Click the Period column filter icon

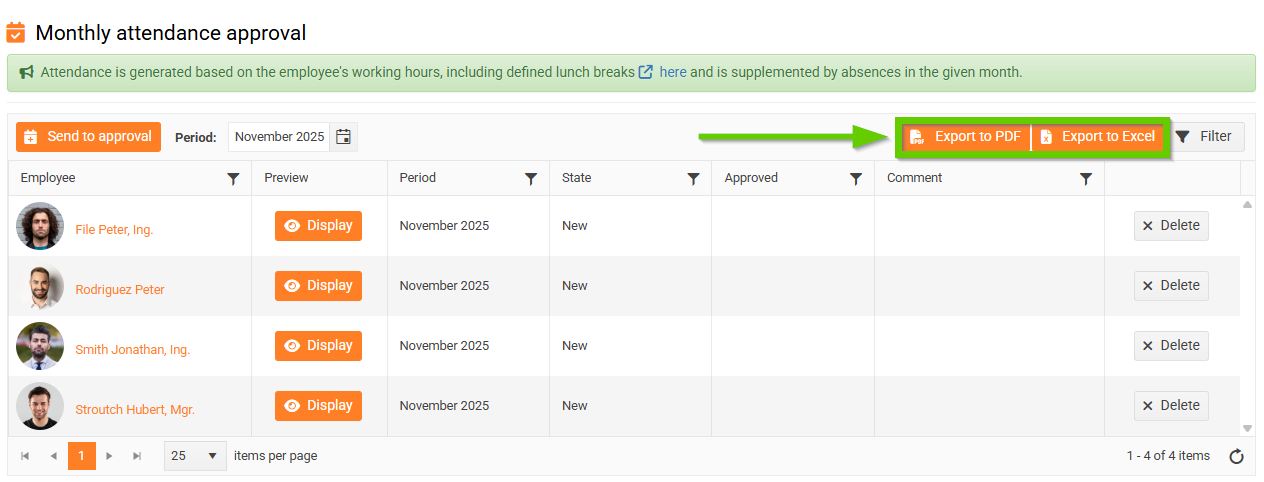click(531, 179)
